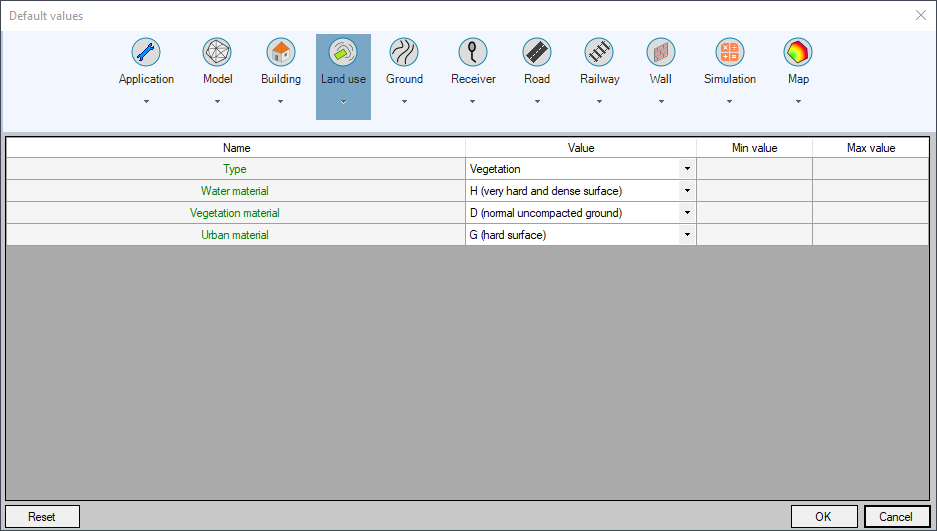Screen dimensions: 937x531
Task: Click the Min value cell for Water material
Action: (754, 191)
